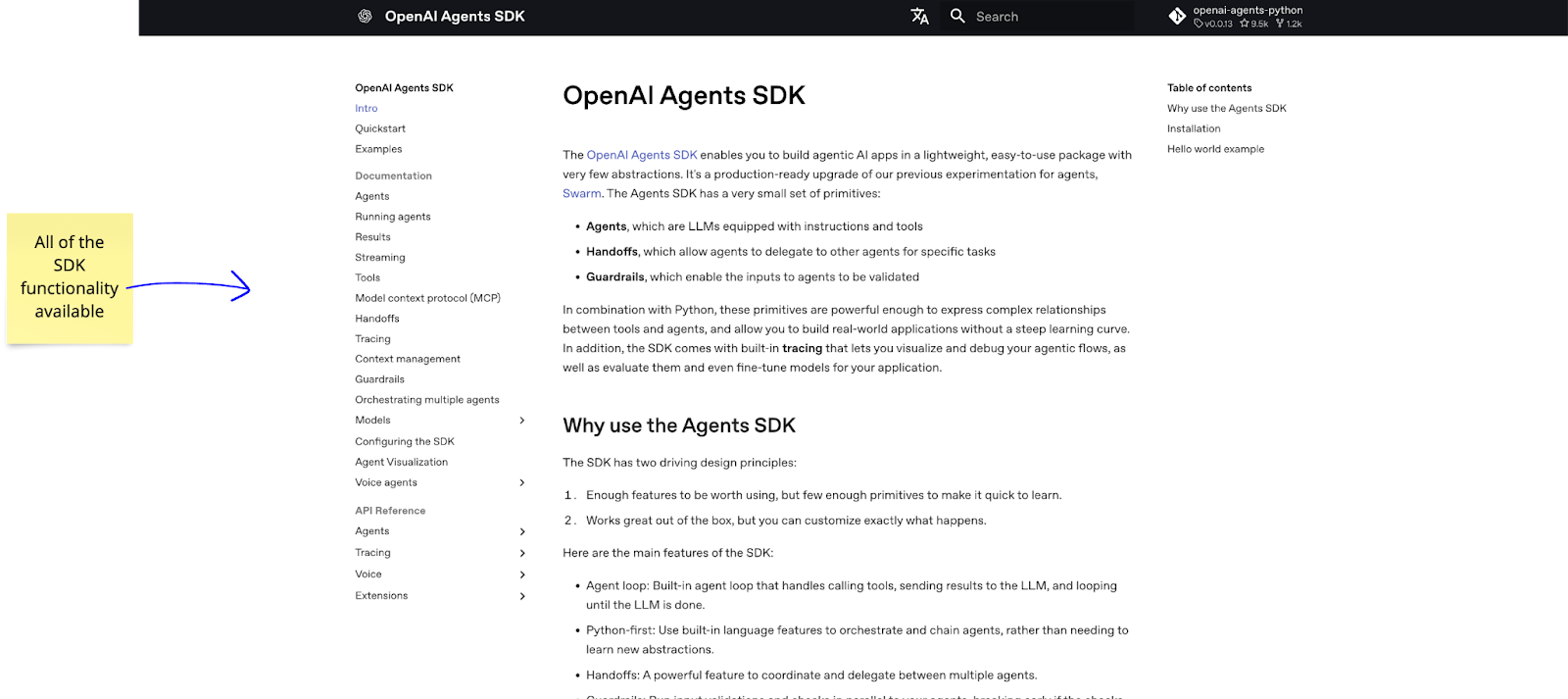Screen dimensions: 1568x699
Task: Expand the API Reference Agents chevron
Action: pyautogui.click(x=521, y=531)
